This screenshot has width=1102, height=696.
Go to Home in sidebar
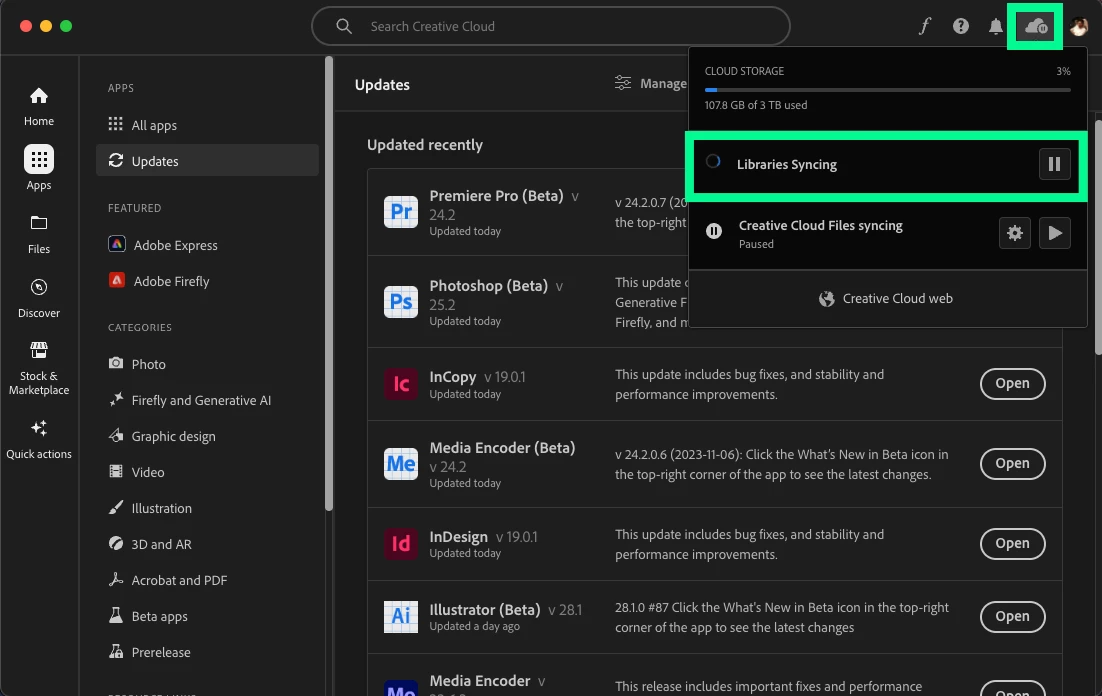[39, 106]
